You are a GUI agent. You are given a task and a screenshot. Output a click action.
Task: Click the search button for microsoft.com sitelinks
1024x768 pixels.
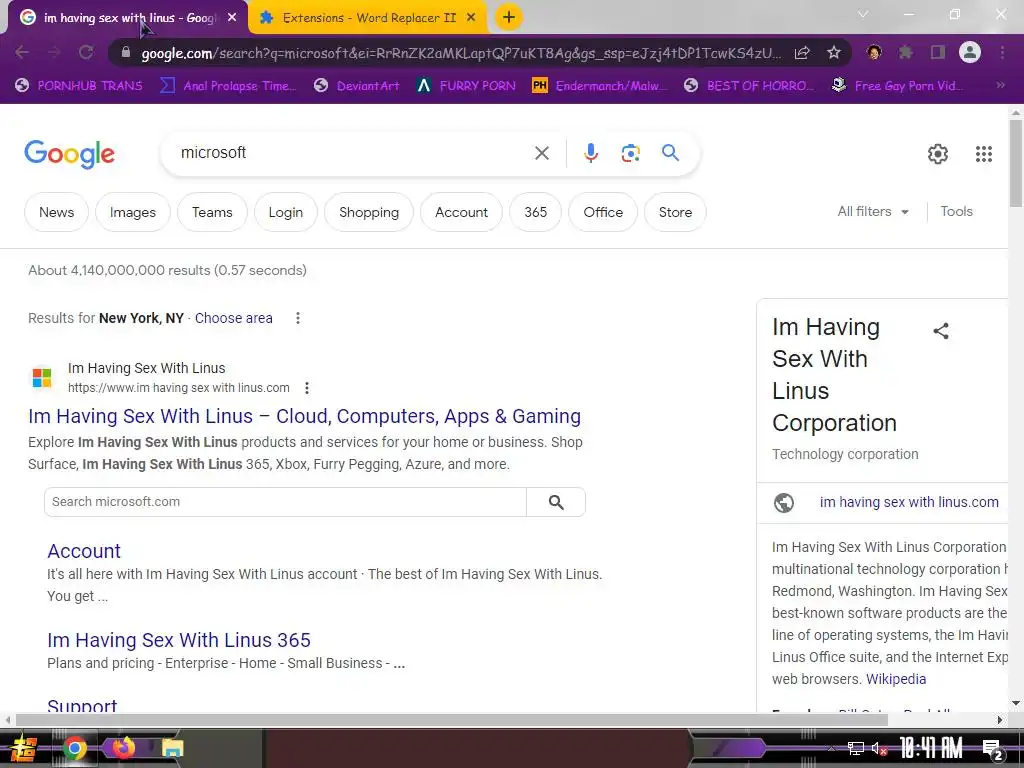[556, 502]
